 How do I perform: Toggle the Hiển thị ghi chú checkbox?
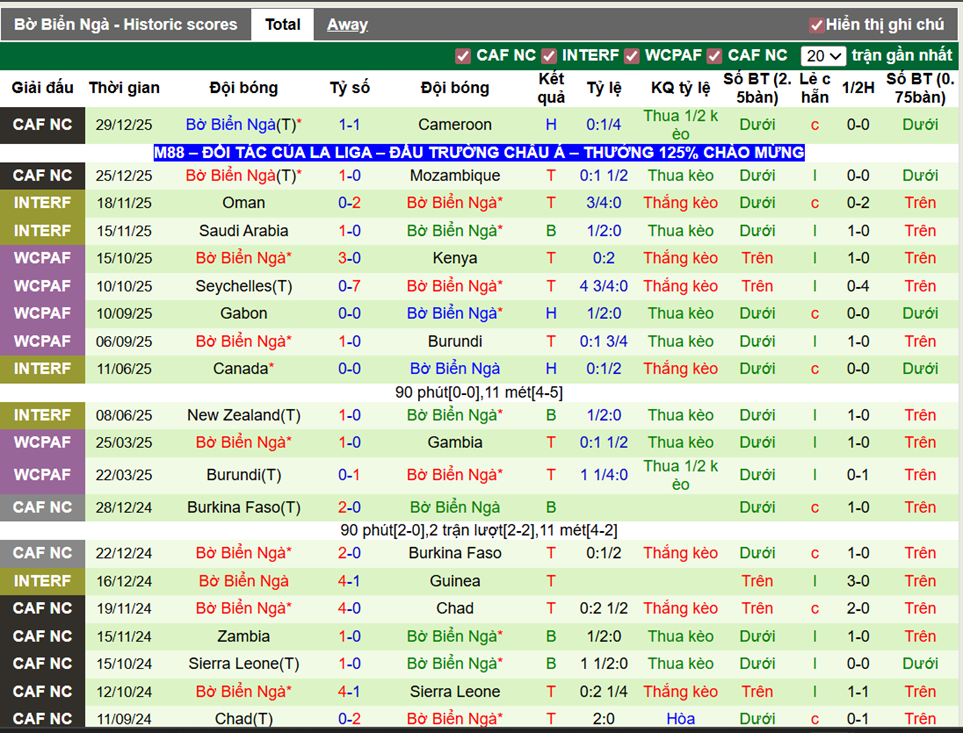[816, 25]
